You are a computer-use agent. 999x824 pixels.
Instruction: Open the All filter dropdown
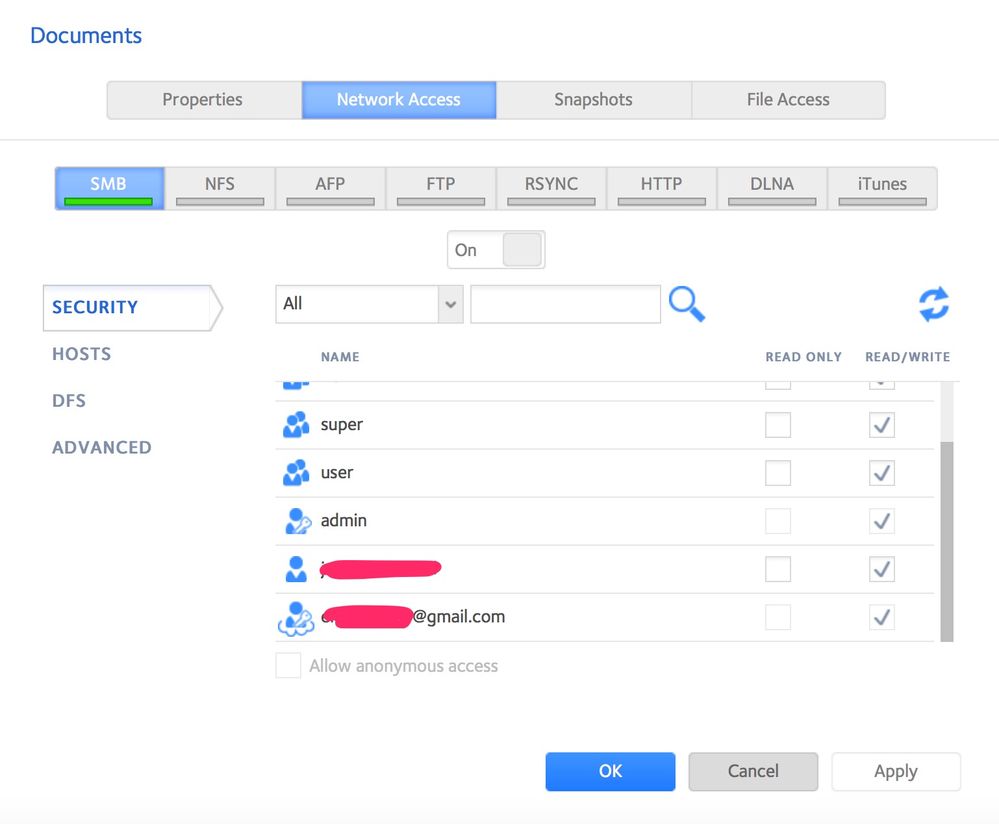369,304
